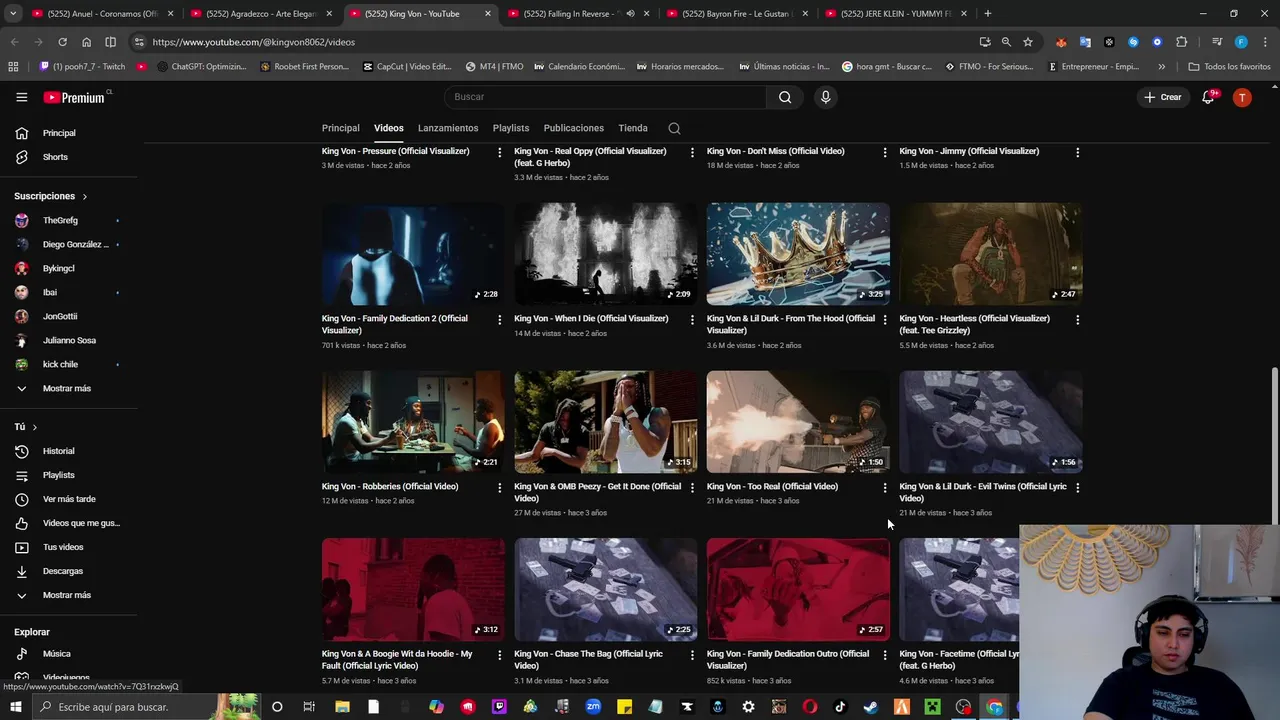Expand Mostrar más under Tú section

tap(69, 595)
